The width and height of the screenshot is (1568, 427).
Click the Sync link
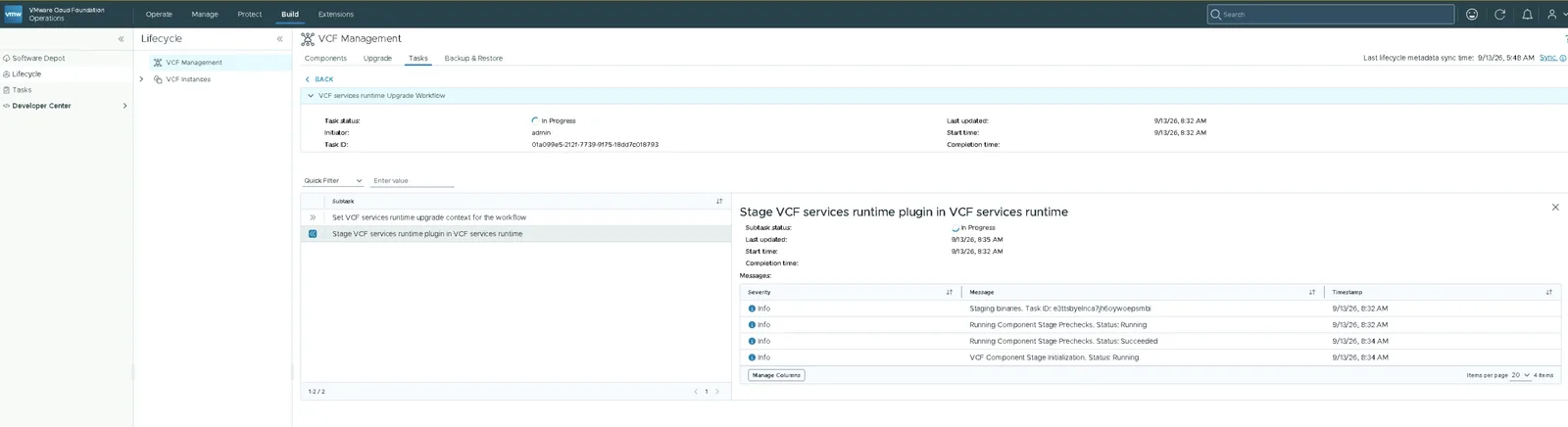[1547, 58]
